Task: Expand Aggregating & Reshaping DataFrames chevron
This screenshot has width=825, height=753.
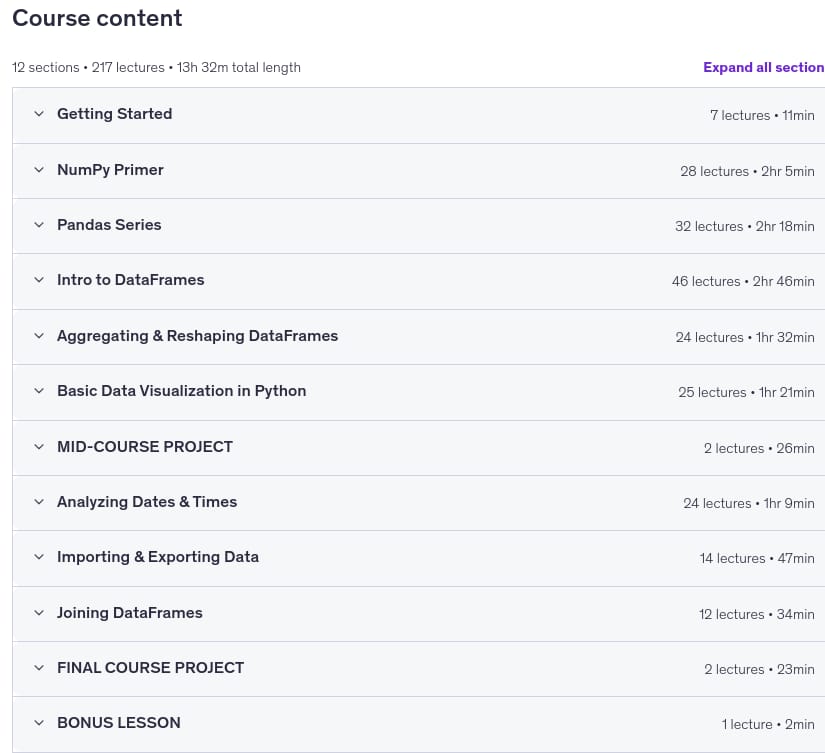Action: 39,336
